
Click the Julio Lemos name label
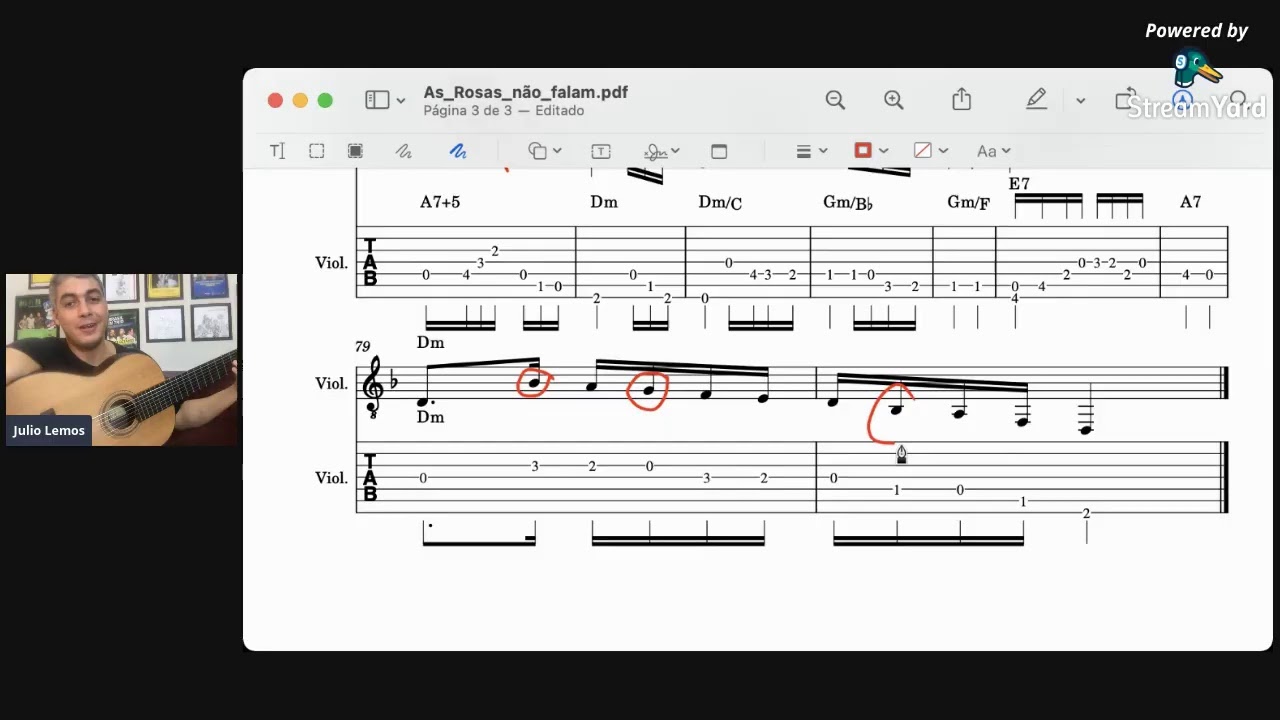49,431
